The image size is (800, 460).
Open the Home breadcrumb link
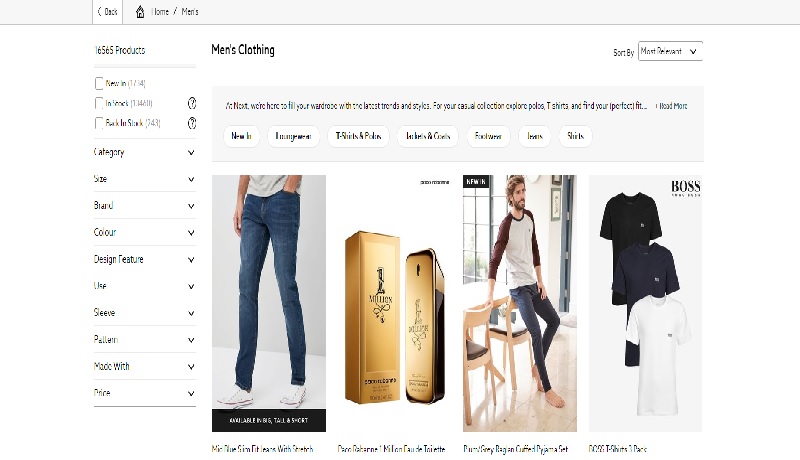(160, 11)
